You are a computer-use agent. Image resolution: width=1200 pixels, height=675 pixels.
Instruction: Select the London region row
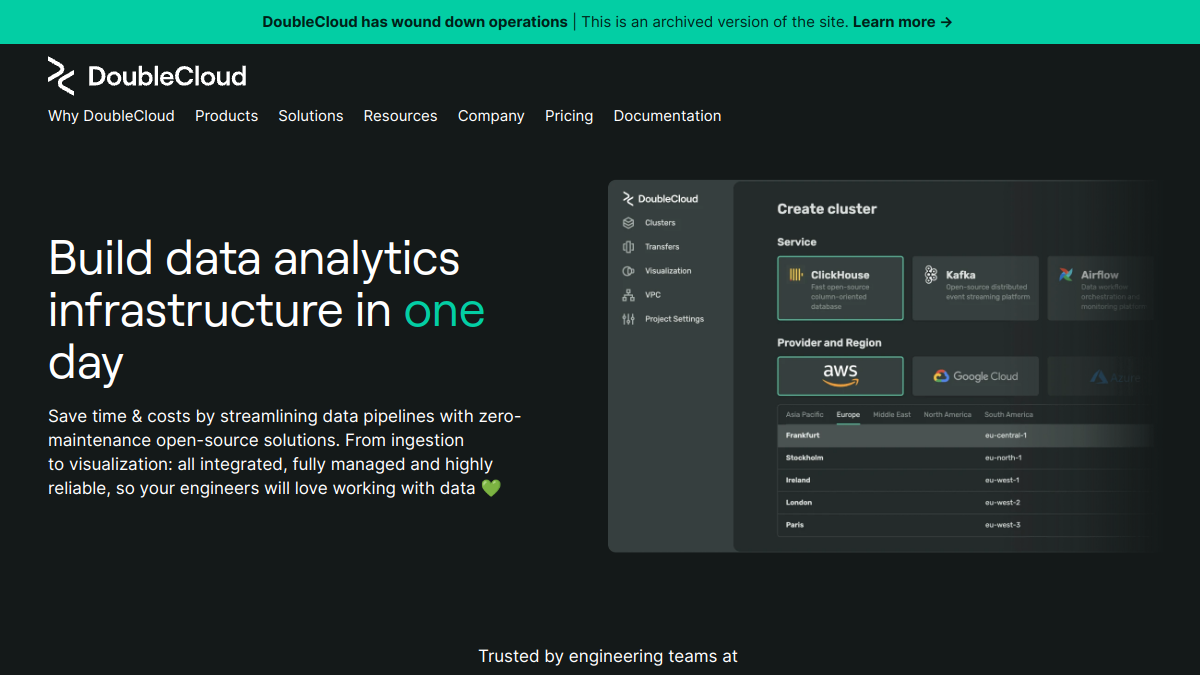[x=965, y=502]
